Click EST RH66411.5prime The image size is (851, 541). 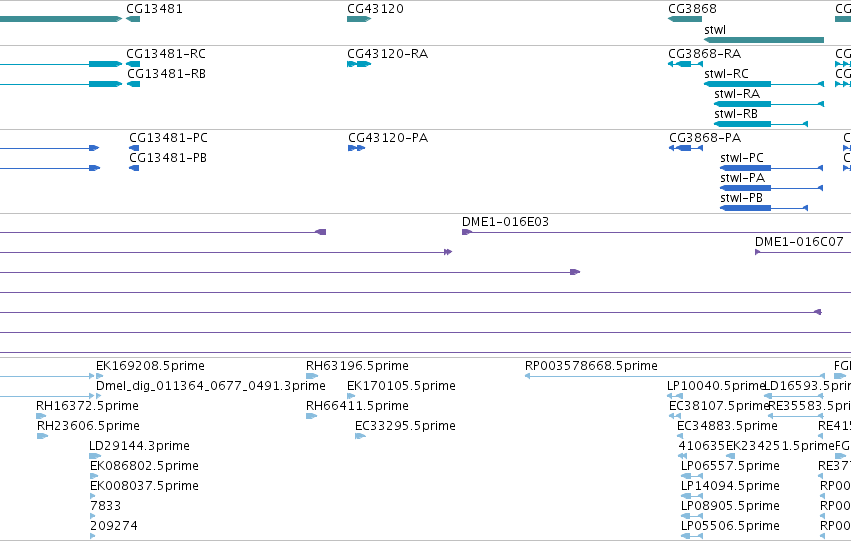coord(312,416)
